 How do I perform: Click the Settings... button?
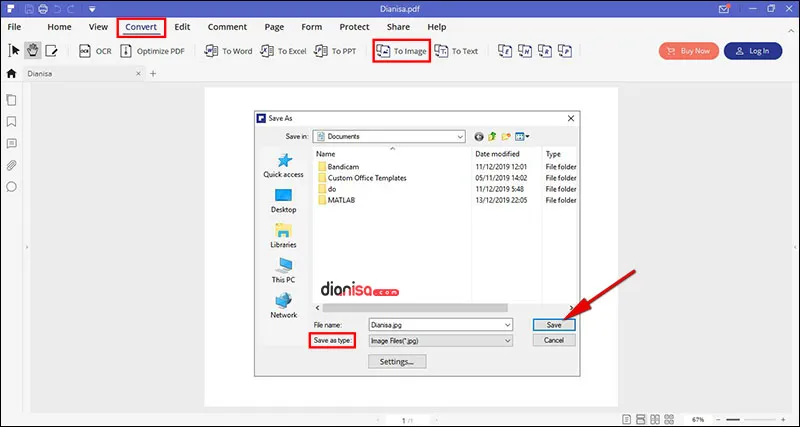click(397, 362)
